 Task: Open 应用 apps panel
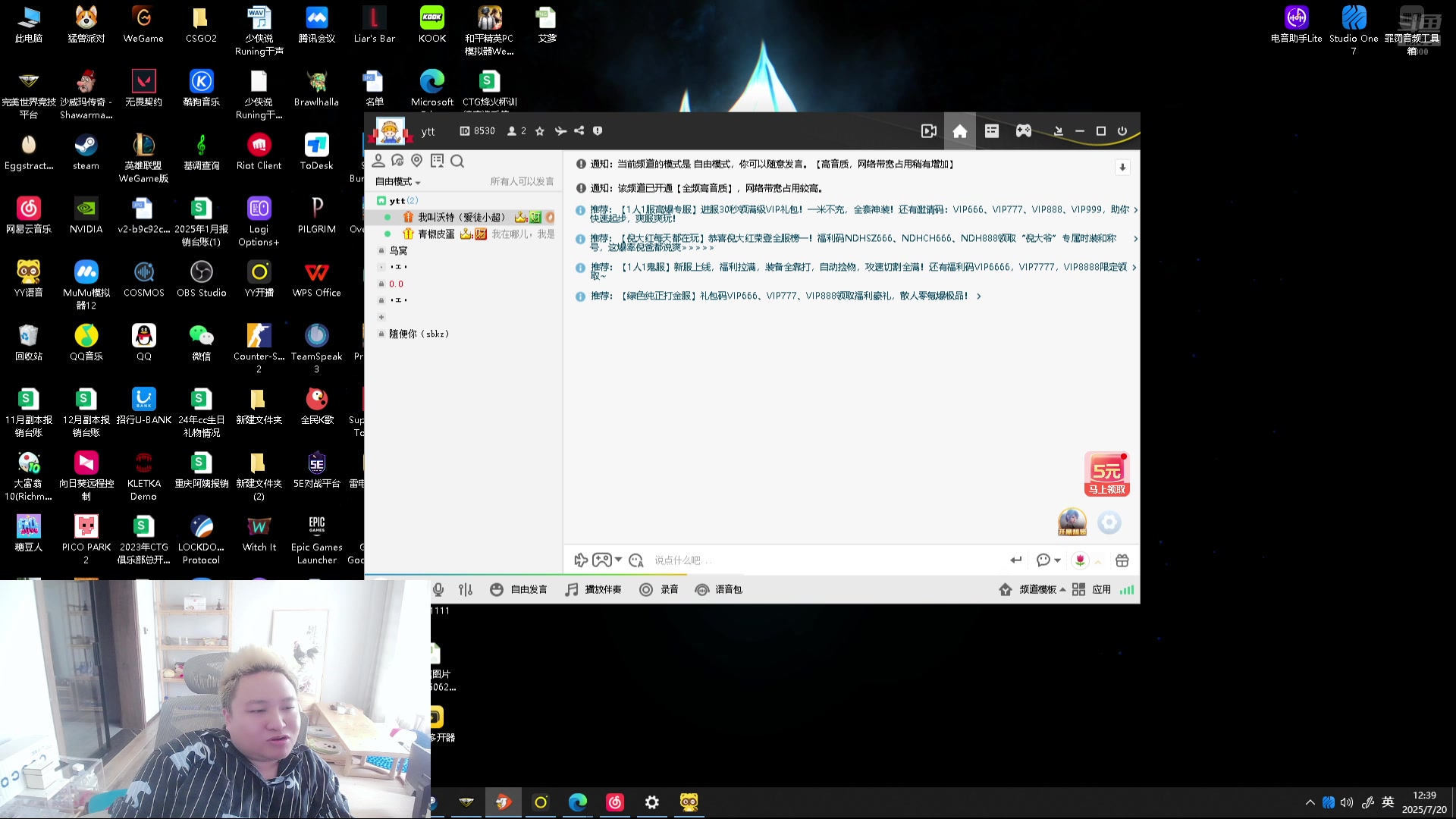pos(1092,590)
